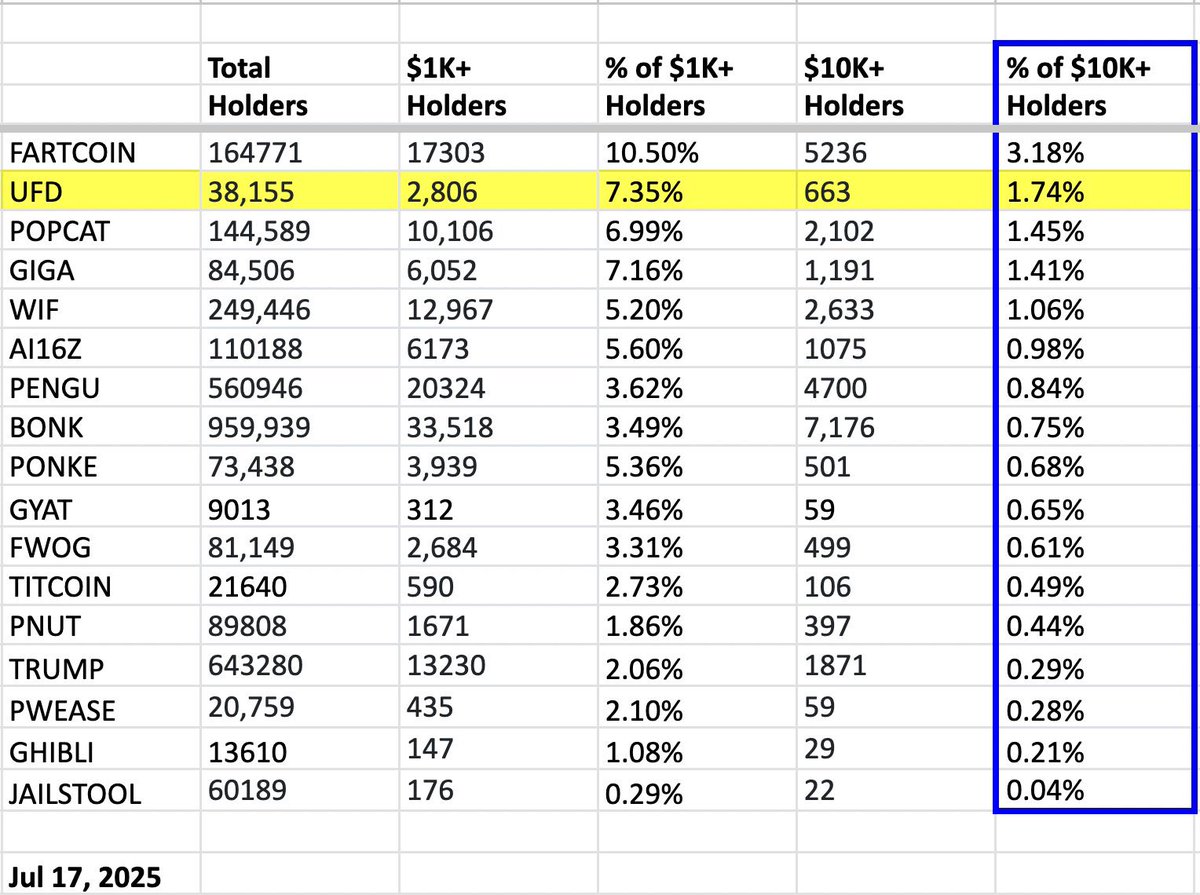Click JAILSTOOL value 0.04%
Image resolution: width=1200 pixels, height=895 pixels.
[x=1044, y=790]
